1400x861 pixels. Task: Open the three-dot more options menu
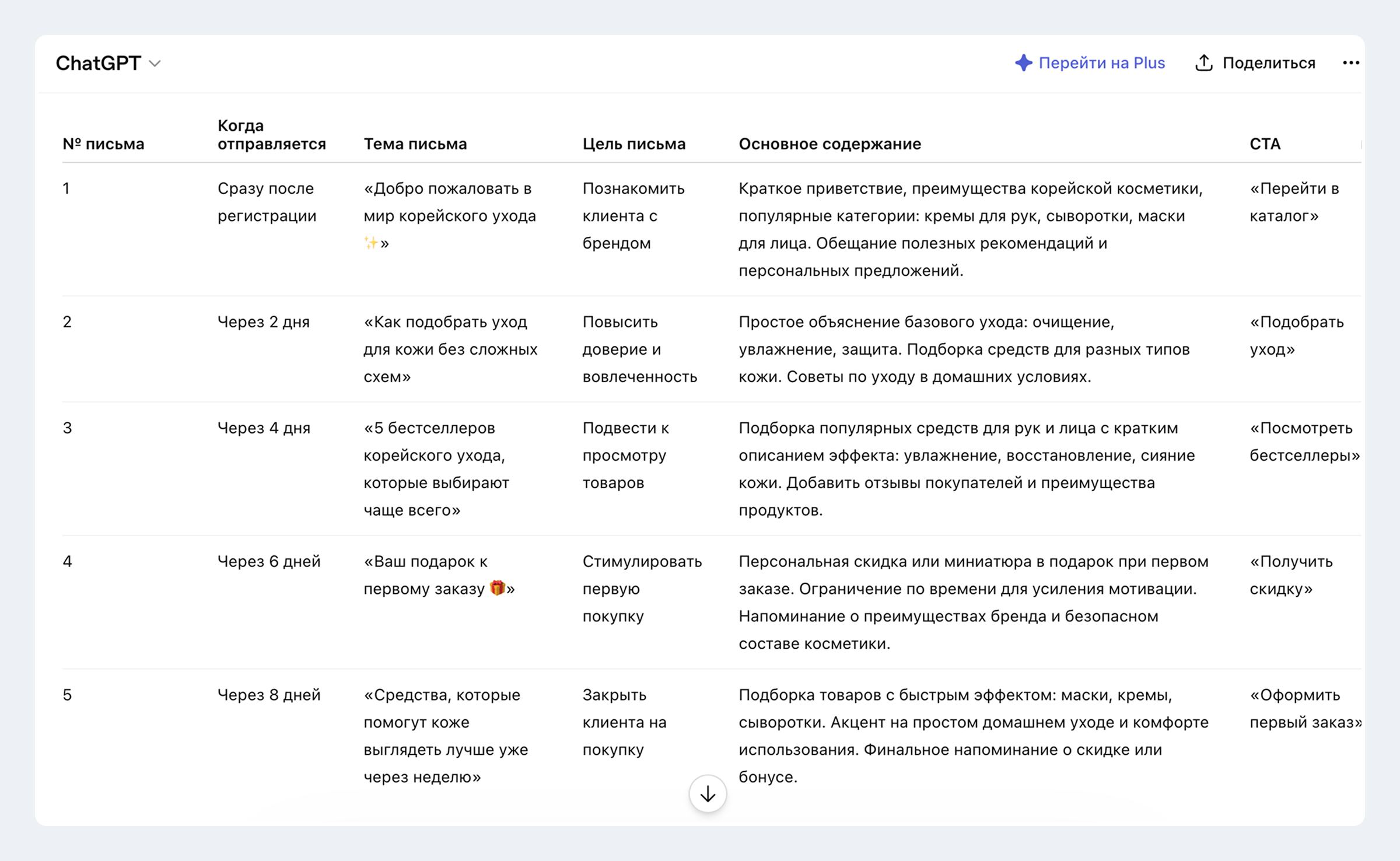(1351, 62)
